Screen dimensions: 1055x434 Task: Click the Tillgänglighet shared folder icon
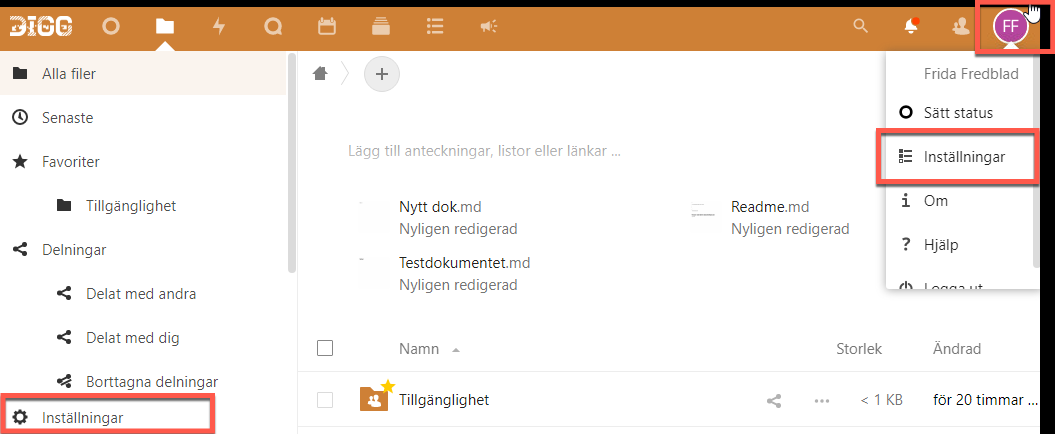pos(375,398)
